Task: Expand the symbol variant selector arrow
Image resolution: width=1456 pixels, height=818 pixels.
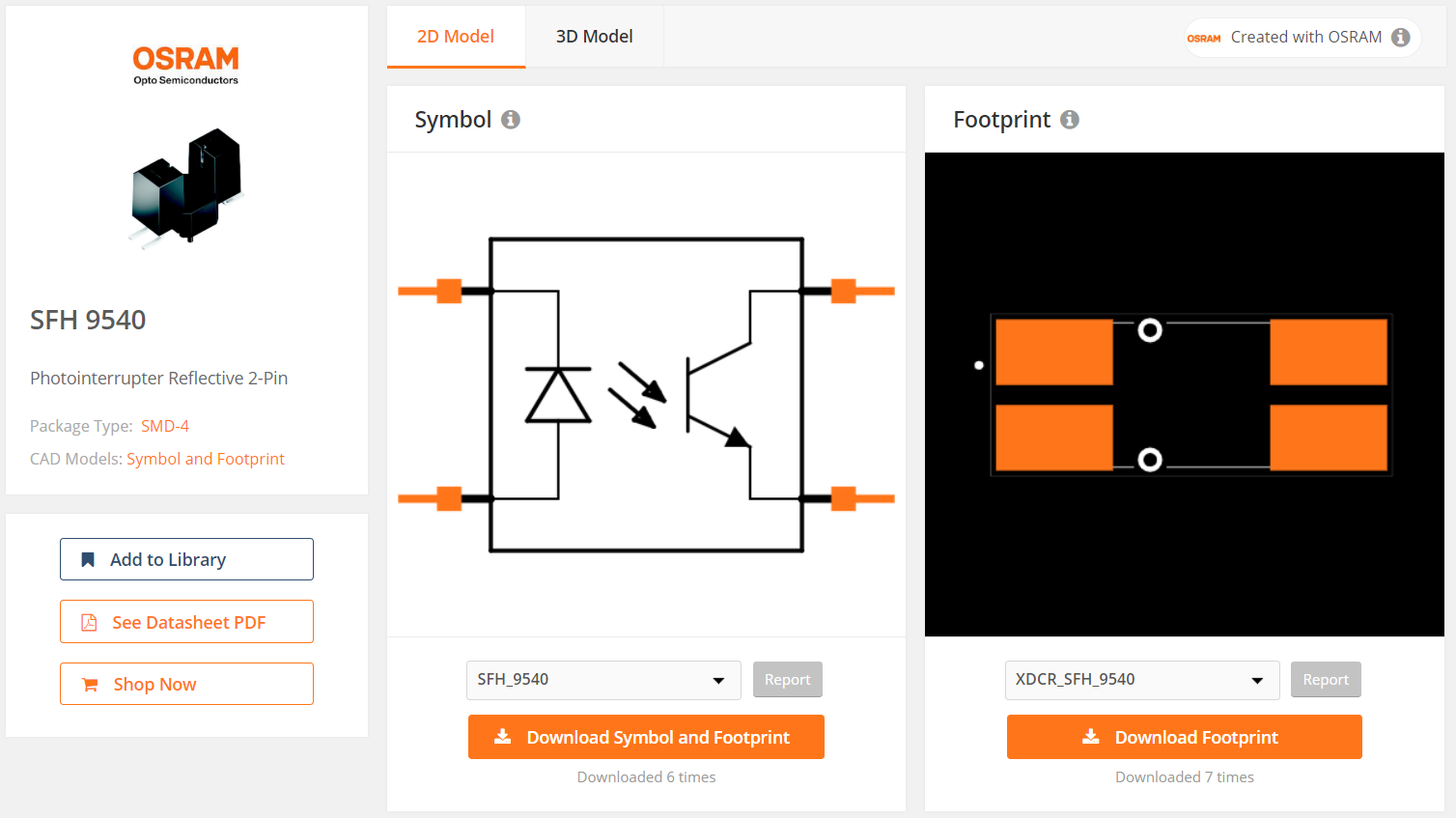Action: pos(718,679)
